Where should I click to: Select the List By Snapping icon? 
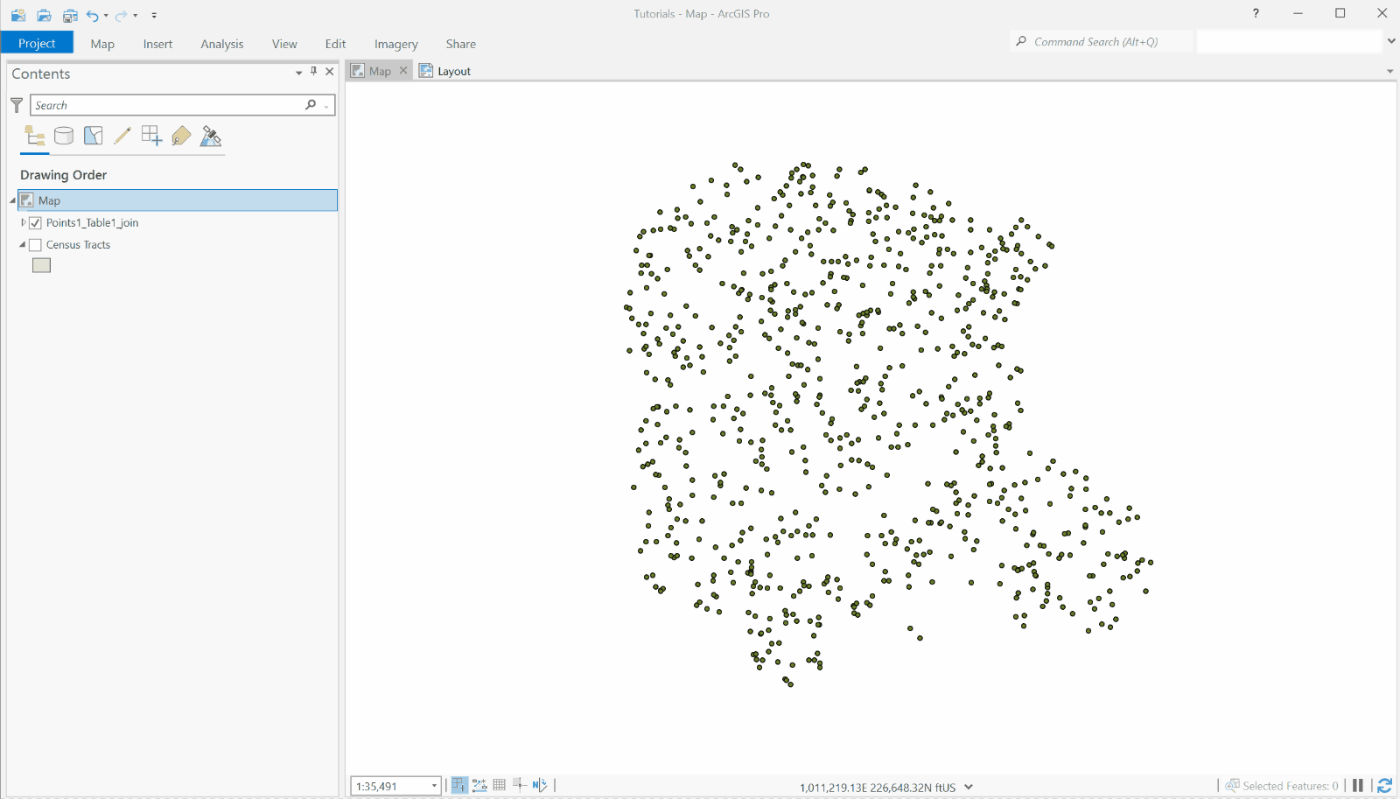point(151,135)
